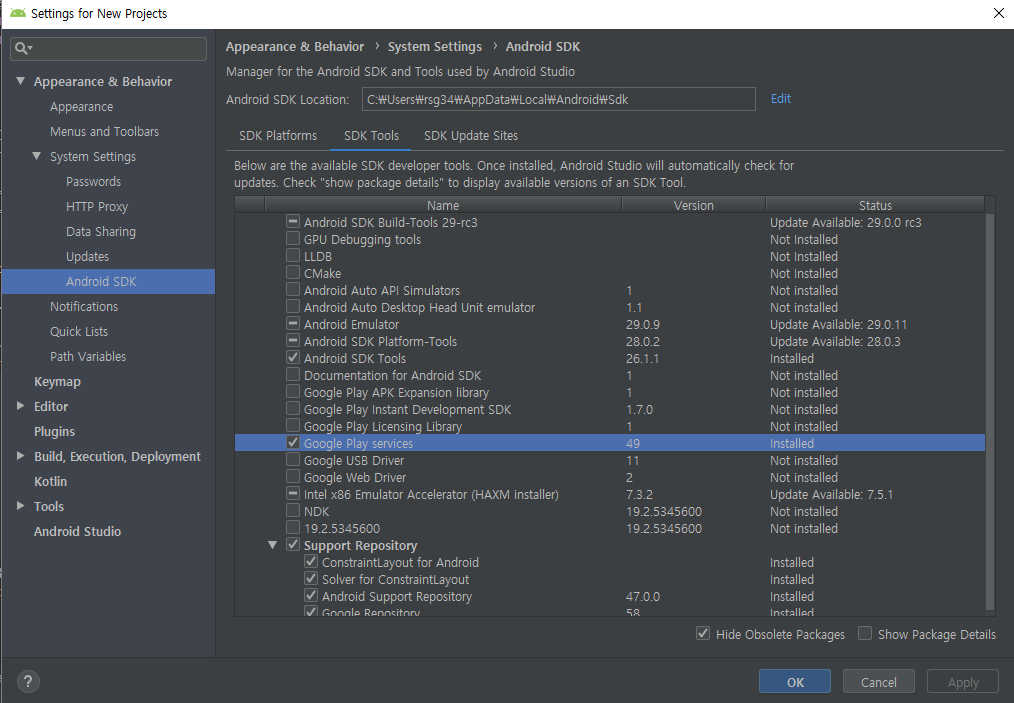Screen dimensions: 1014x703
Task: Expand Build, Execution, Deployment node
Action: pyautogui.click(x=21, y=456)
